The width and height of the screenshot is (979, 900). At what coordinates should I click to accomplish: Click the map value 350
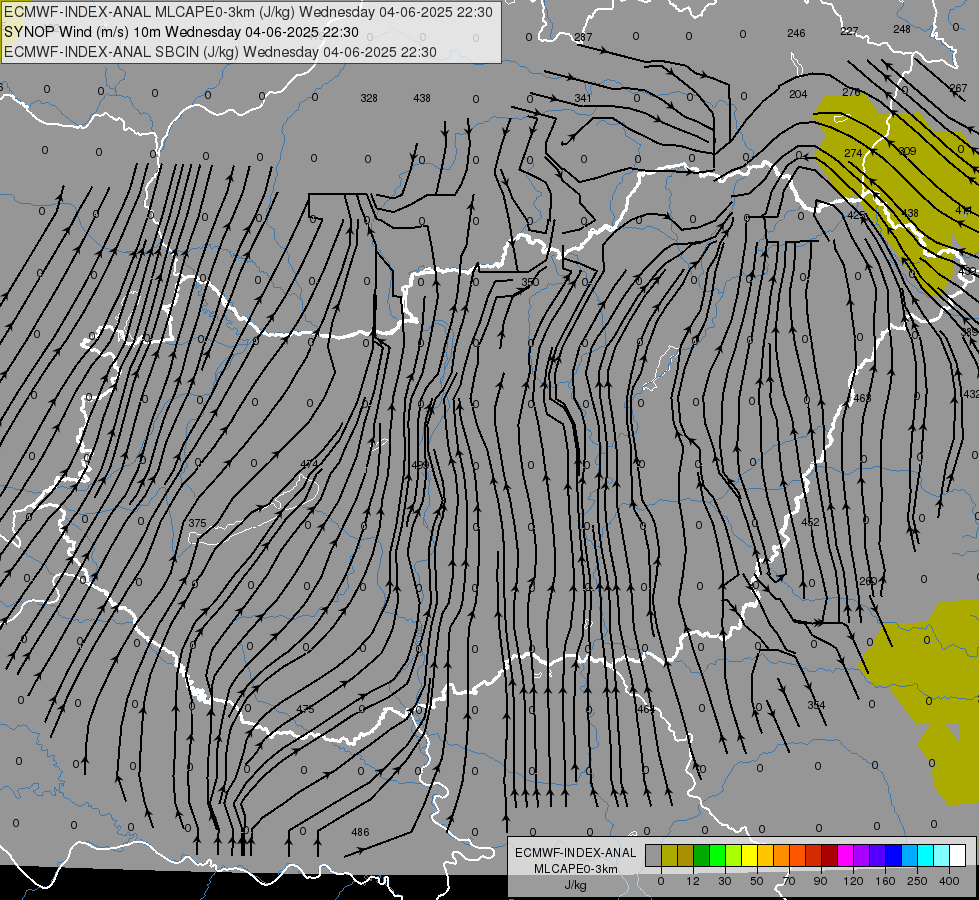point(530,282)
